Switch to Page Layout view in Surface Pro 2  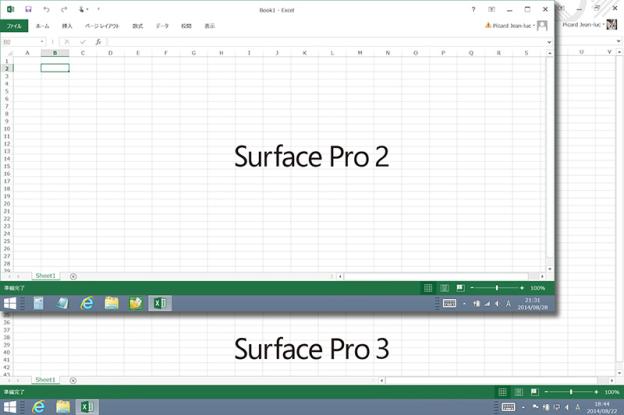tap(444, 288)
